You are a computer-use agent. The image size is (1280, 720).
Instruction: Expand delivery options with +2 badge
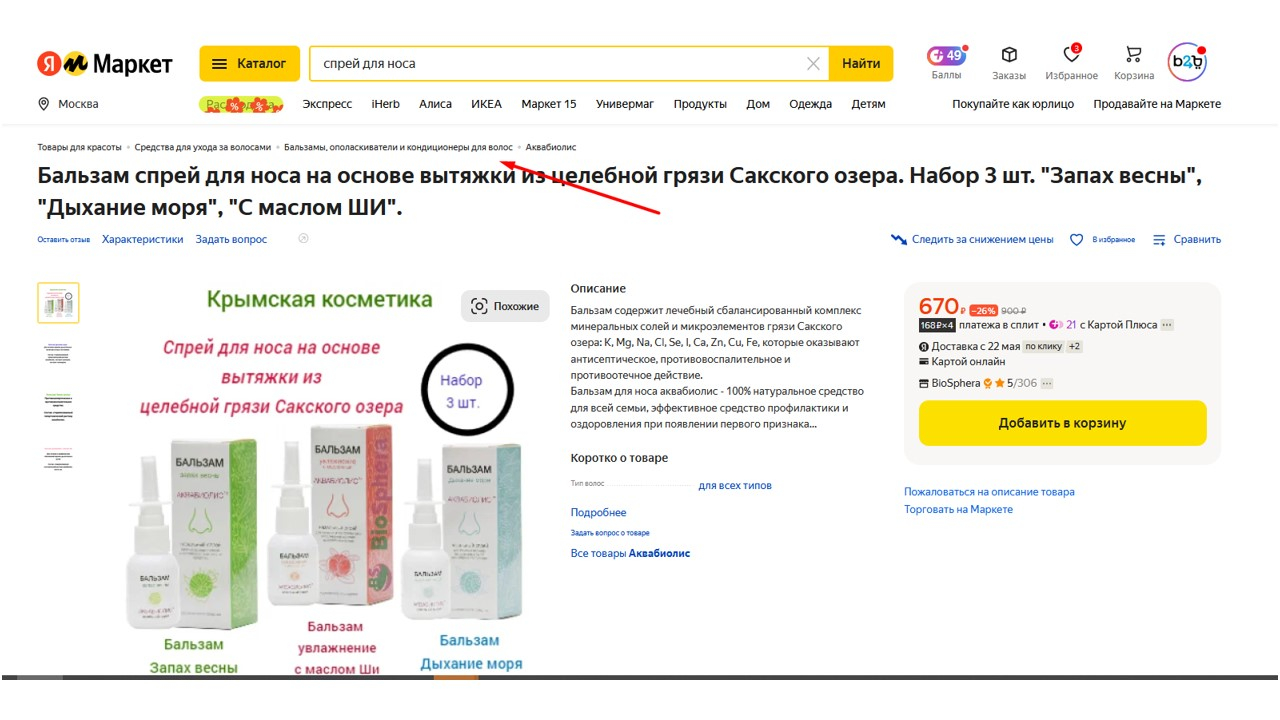[1075, 346]
